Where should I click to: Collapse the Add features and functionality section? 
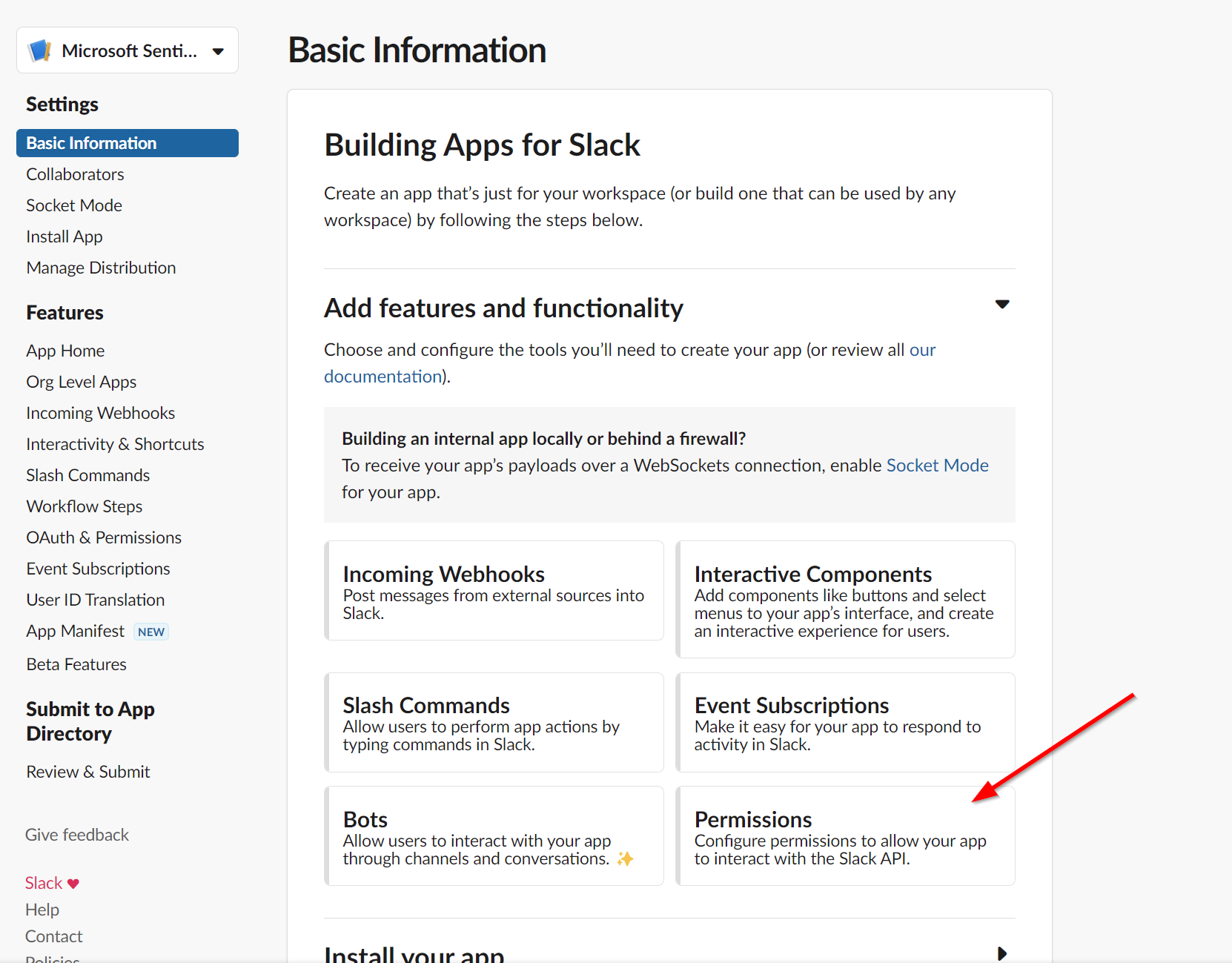(x=1002, y=304)
